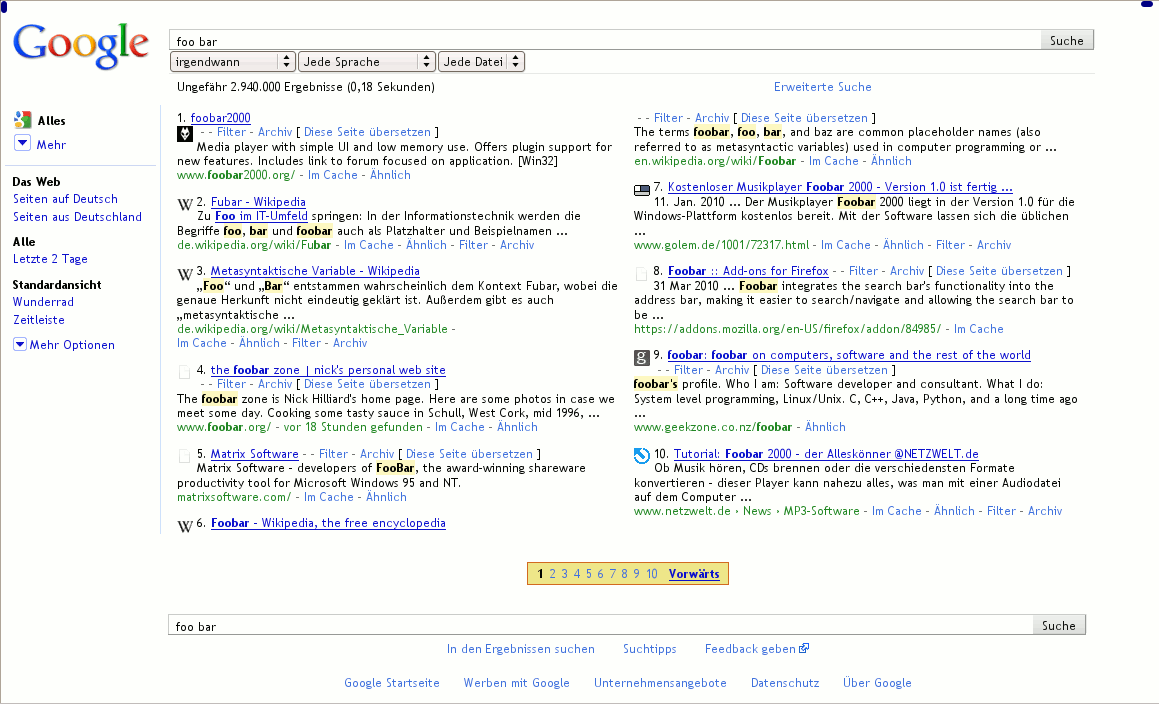Click in the top search field
The image size is (1159, 704).
click(605, 41)
